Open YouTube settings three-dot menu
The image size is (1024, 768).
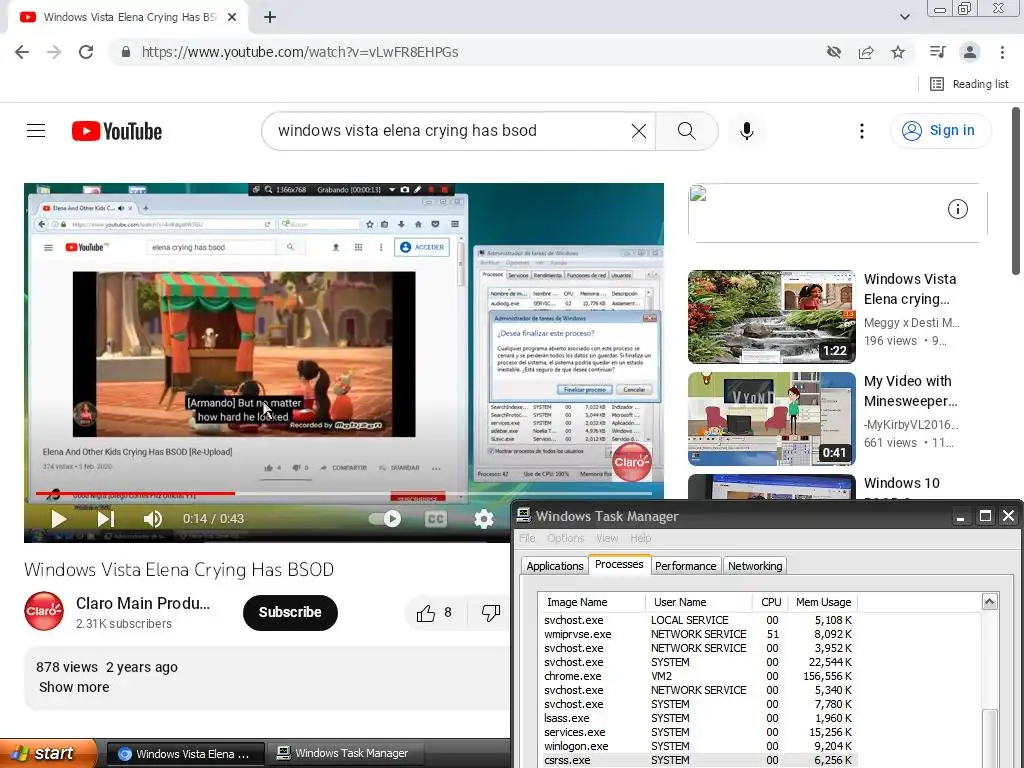tap(862, 131)
